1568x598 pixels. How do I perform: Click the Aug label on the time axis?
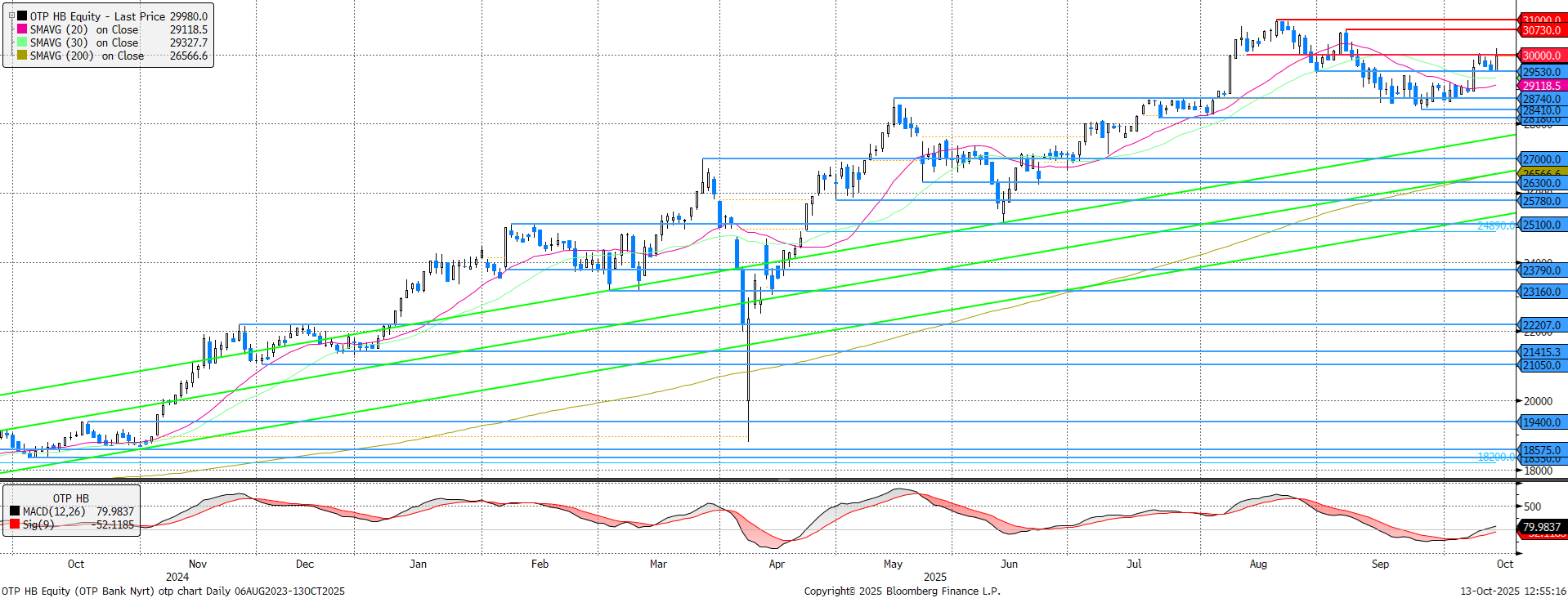(1258, 564)
